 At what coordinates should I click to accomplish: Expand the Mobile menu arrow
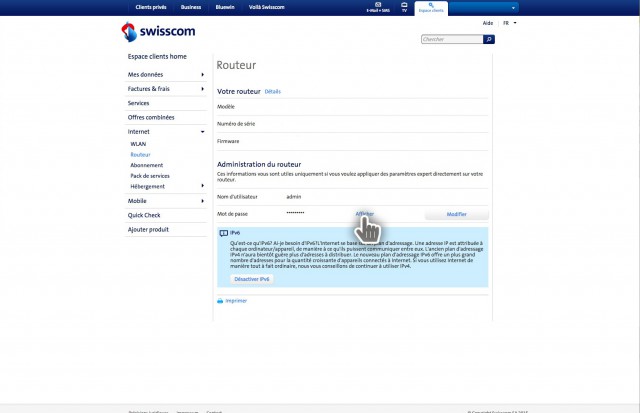point(202,201)
